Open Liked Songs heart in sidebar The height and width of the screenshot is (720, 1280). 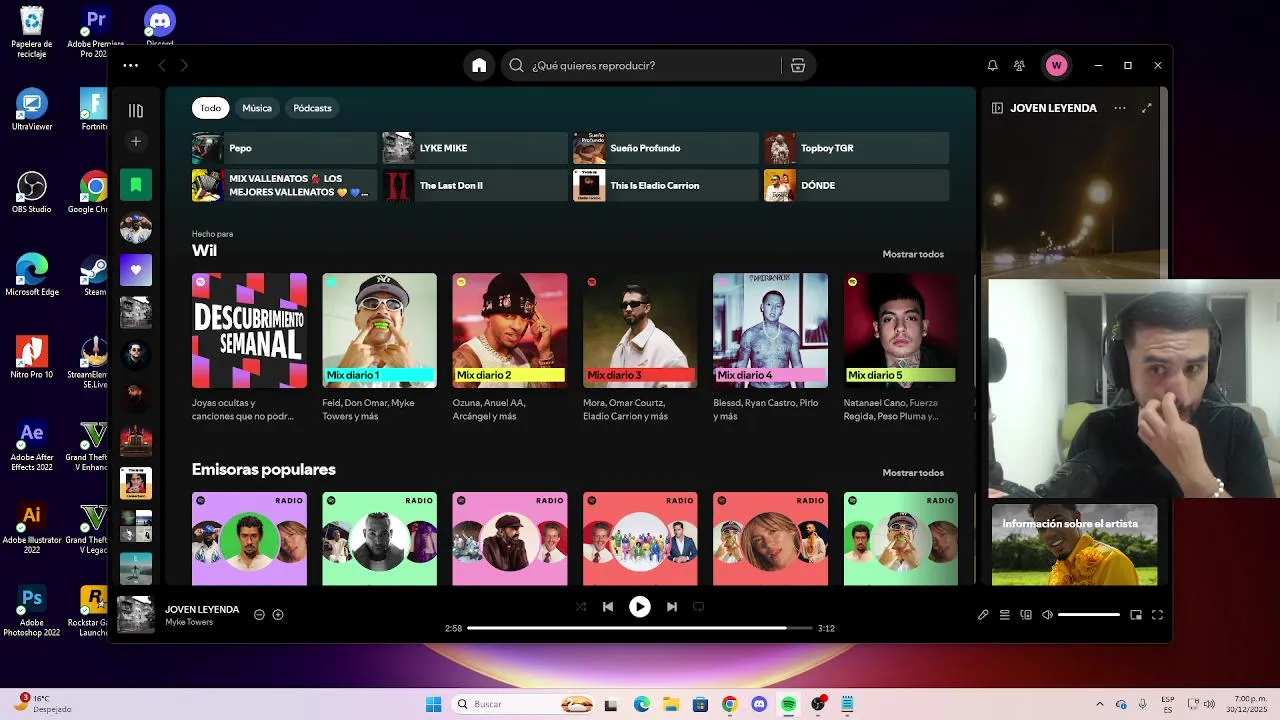point(136,269)
